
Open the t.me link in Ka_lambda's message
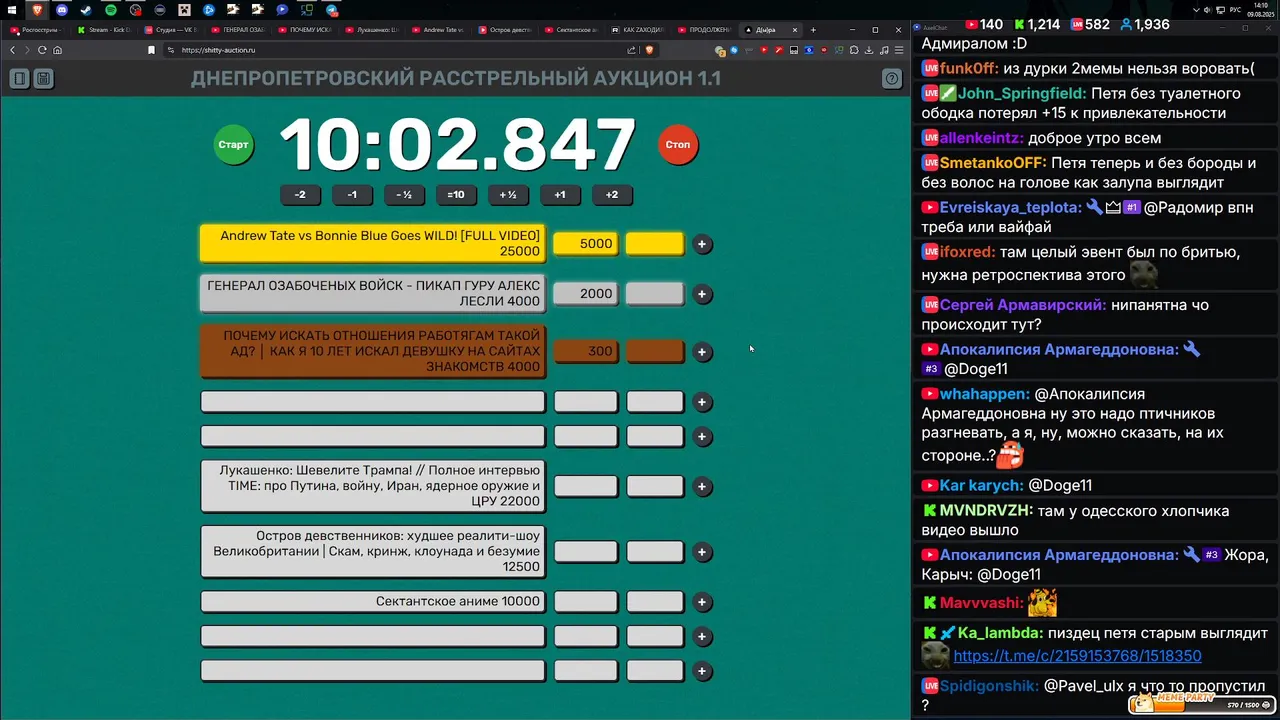pos(1077,656)
